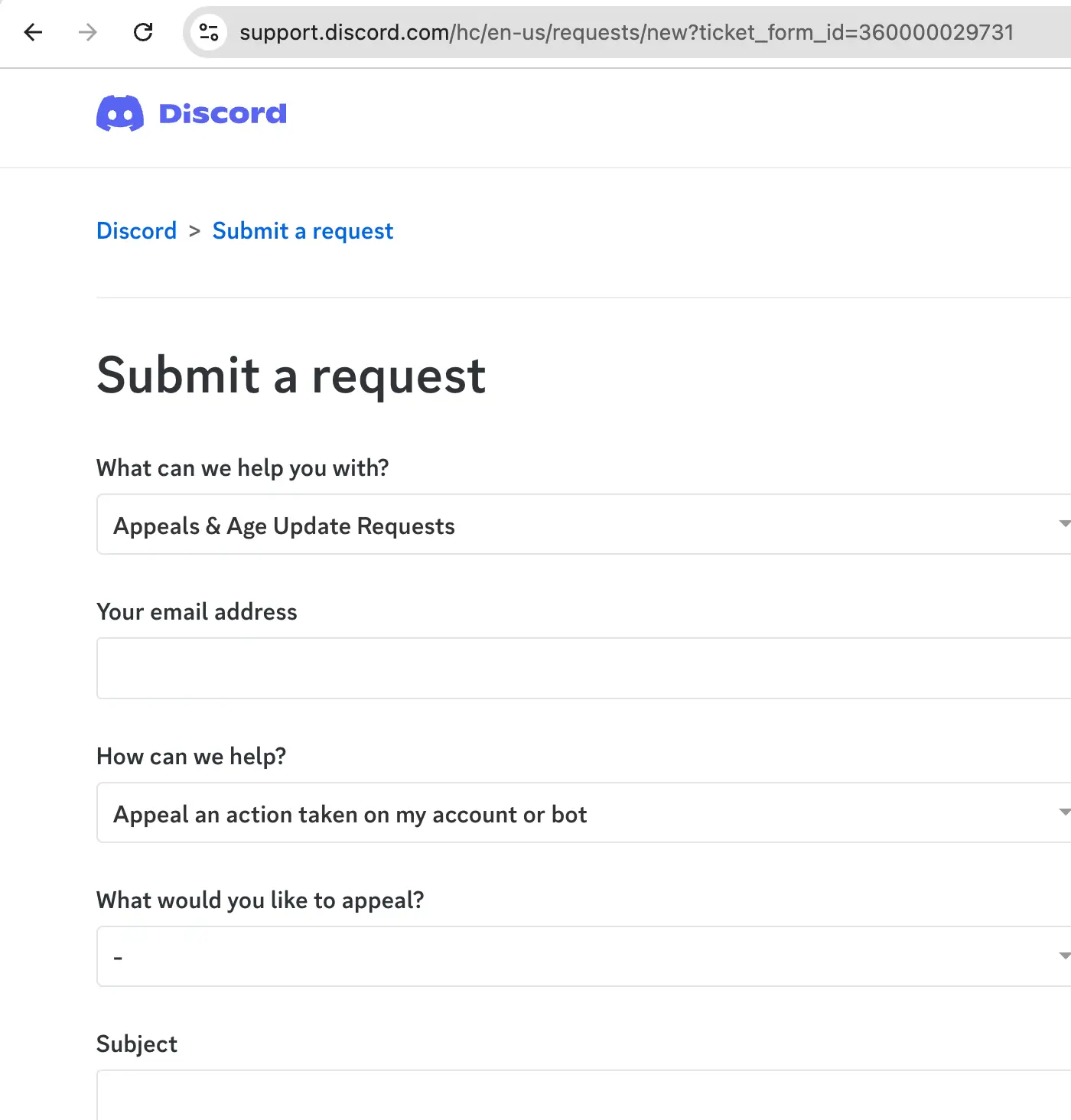Expand the What would you like to appeal dropdown
Image resolution: width=1071 pixels, height=1120 pixels.
coord(584,957)
